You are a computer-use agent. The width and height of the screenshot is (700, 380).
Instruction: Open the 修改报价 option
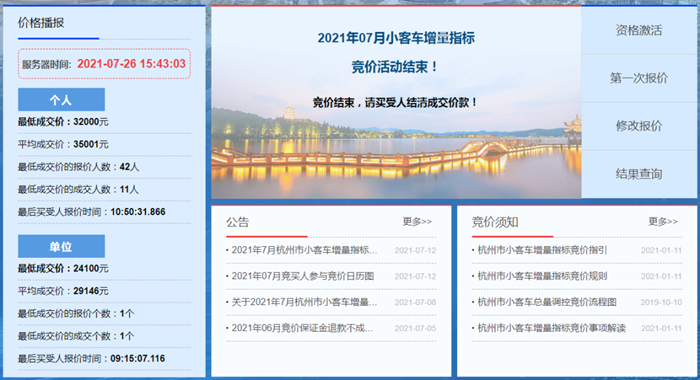[639, 126]
